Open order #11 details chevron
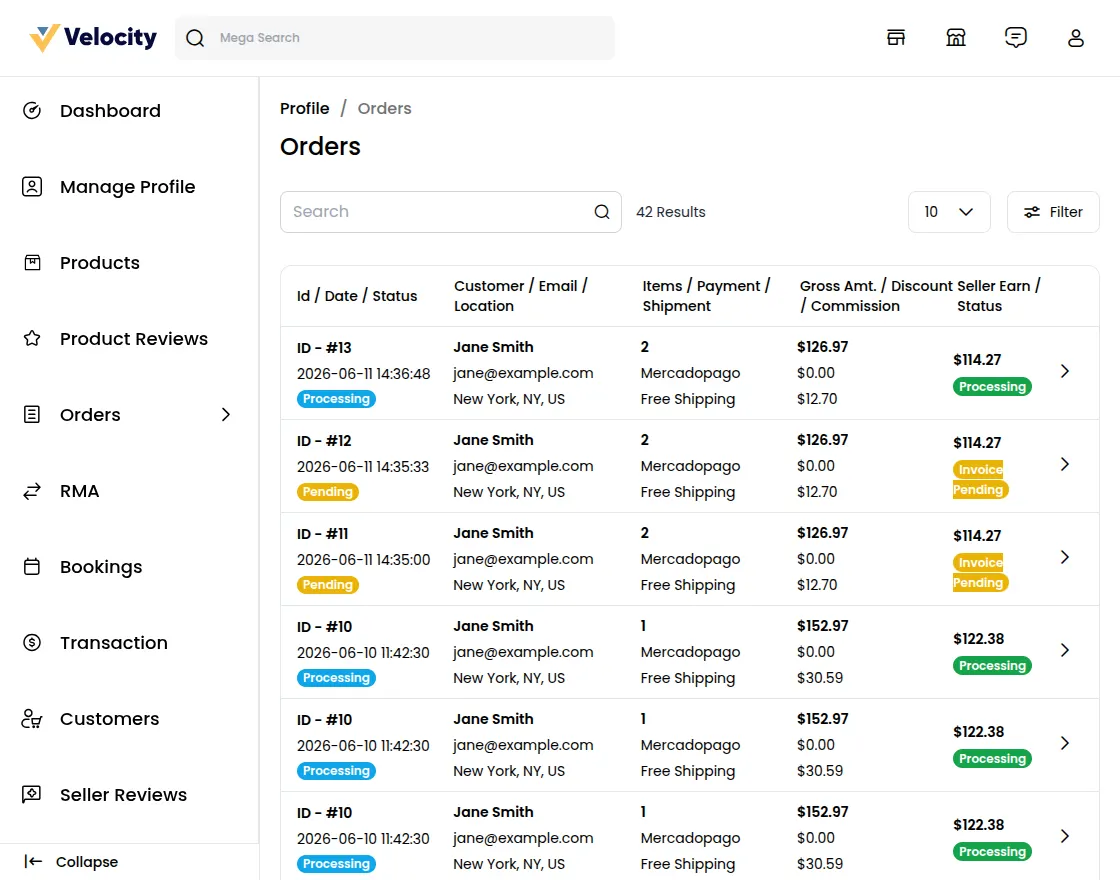Screen dimensions: 1120x880 point(1065,557)
